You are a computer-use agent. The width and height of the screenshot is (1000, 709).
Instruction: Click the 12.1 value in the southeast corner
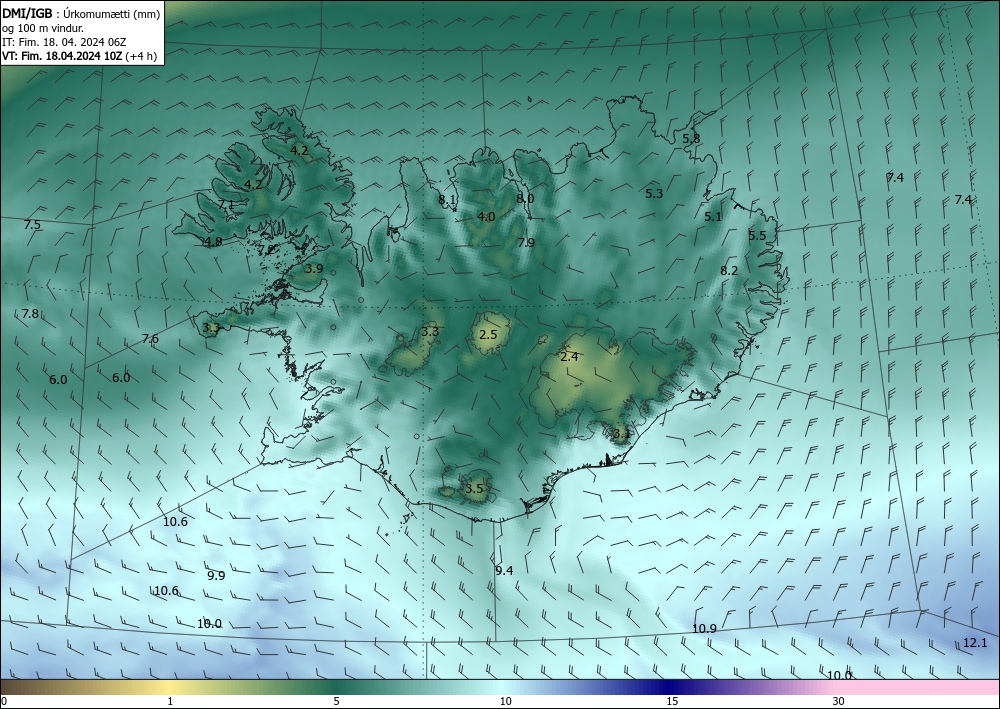tap(974, 643)
